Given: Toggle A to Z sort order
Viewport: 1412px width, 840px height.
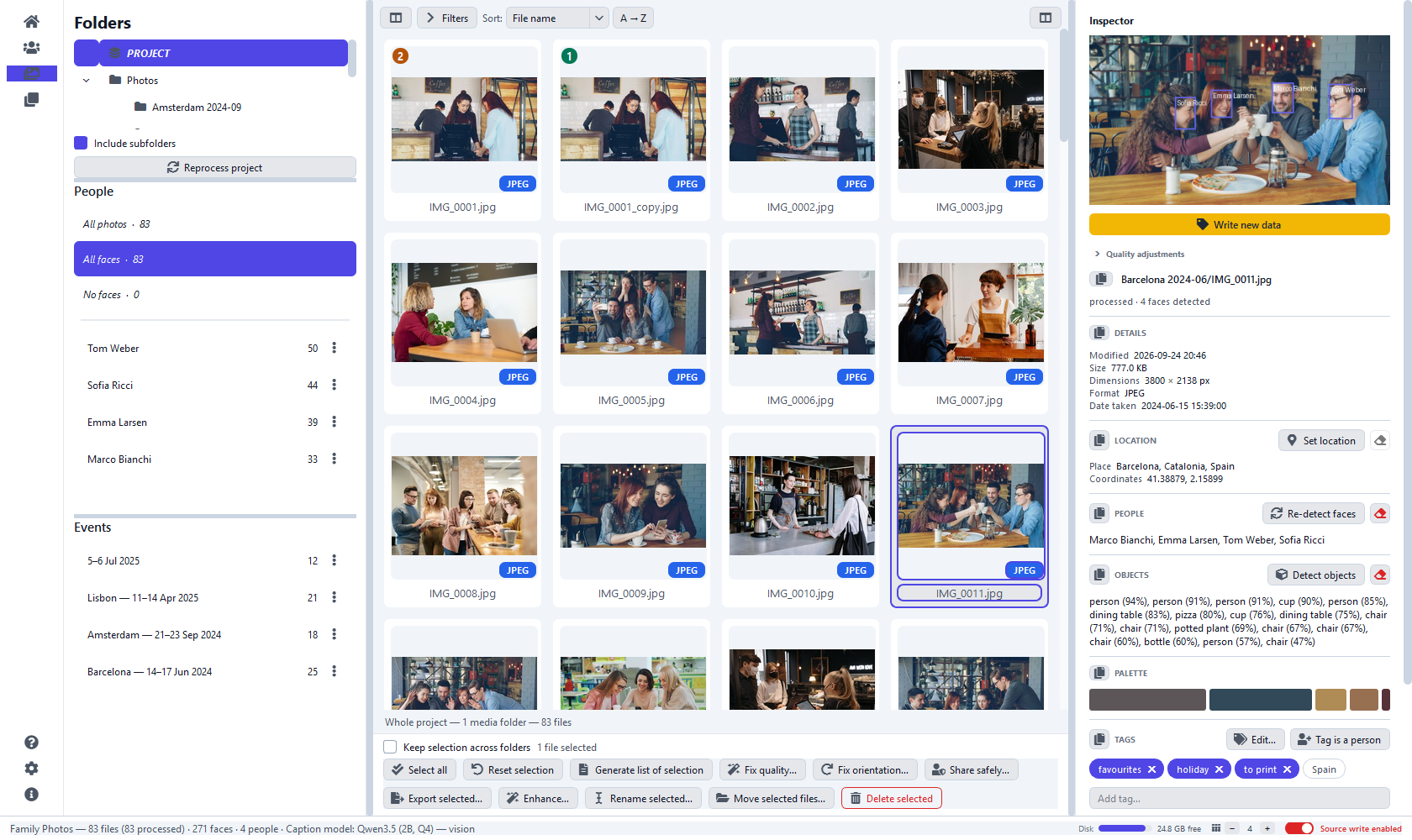Looking at the screenshot, I should [x=633, y=18].
